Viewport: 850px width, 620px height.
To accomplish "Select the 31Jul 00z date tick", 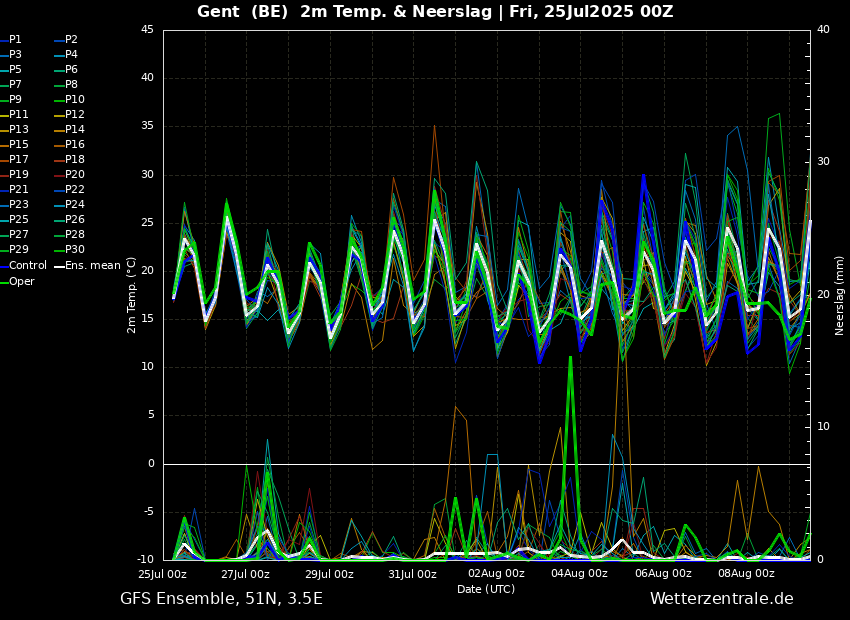I will 412,574.
